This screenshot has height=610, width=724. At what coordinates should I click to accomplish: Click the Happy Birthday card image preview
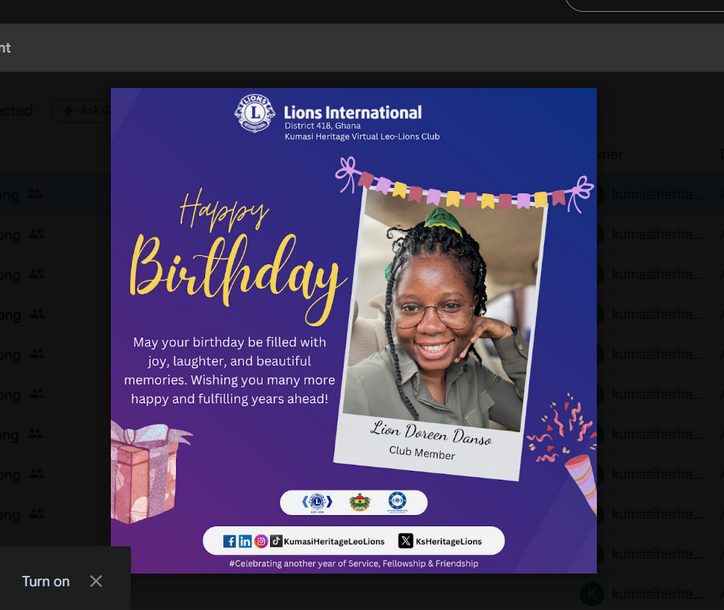(354, 331)
